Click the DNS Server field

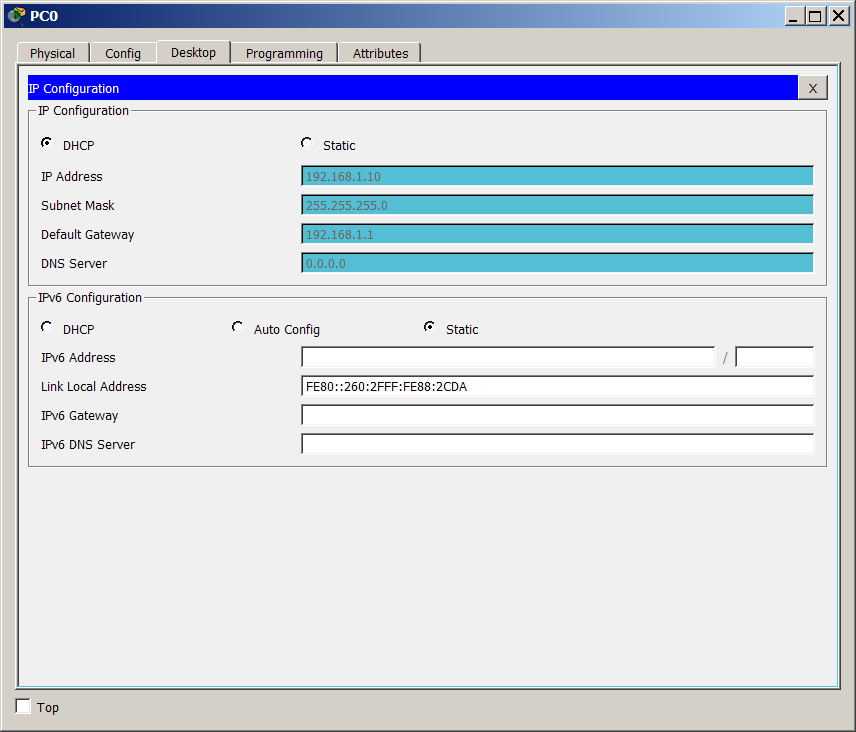click(x=557, y=263)
